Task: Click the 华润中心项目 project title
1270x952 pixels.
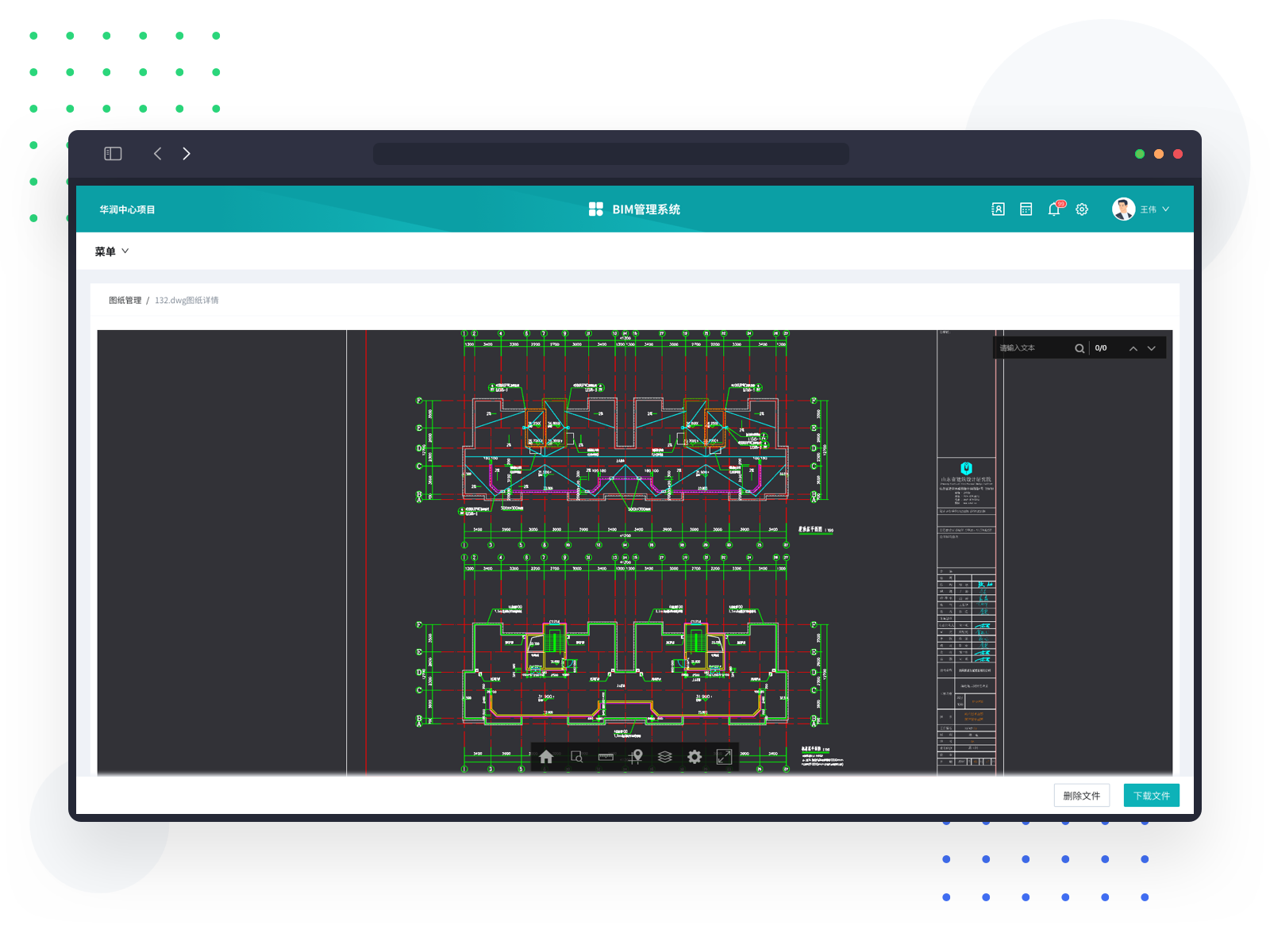Action: click(x=127, y=209)
